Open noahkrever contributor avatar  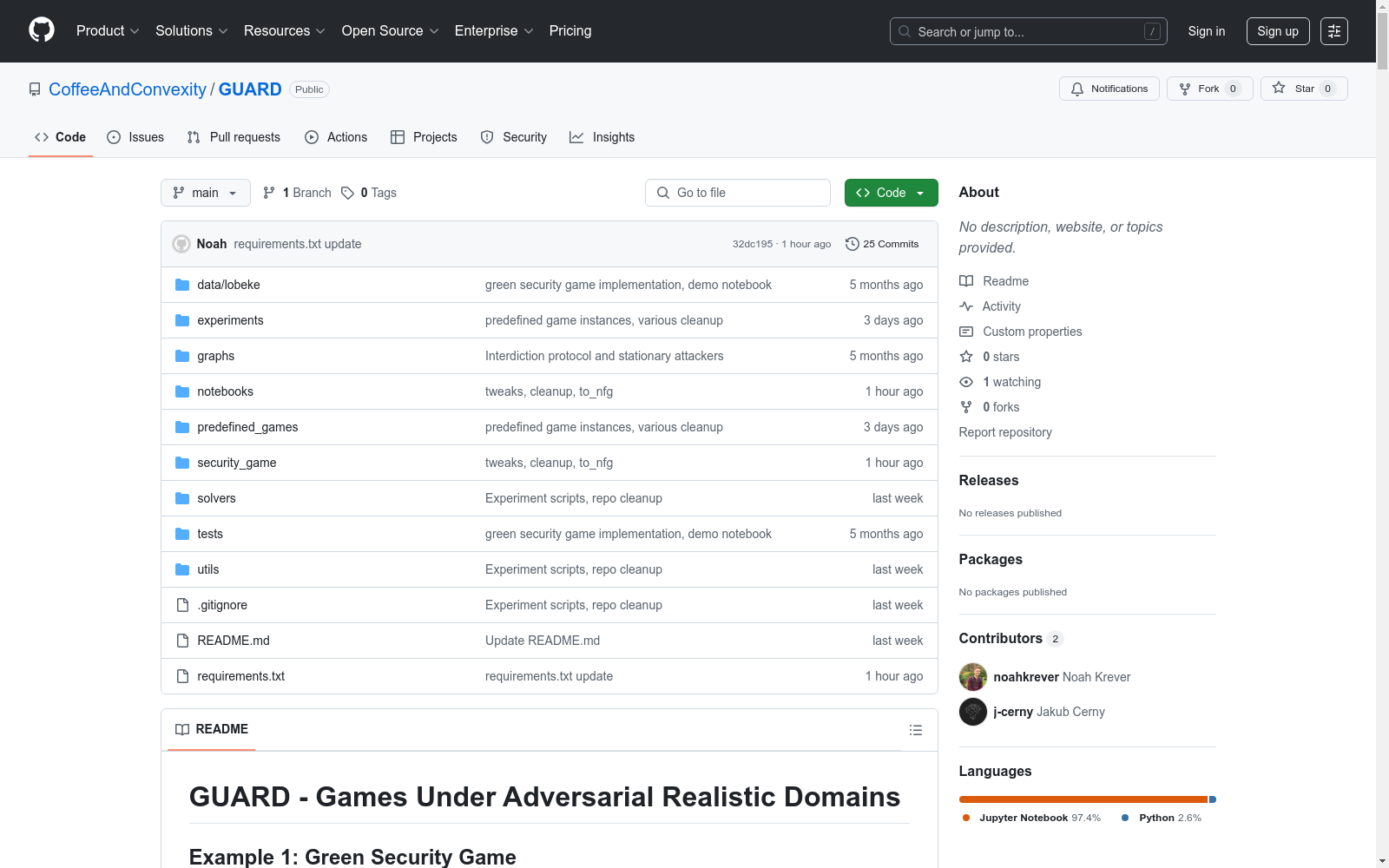(x=973, y=677)
